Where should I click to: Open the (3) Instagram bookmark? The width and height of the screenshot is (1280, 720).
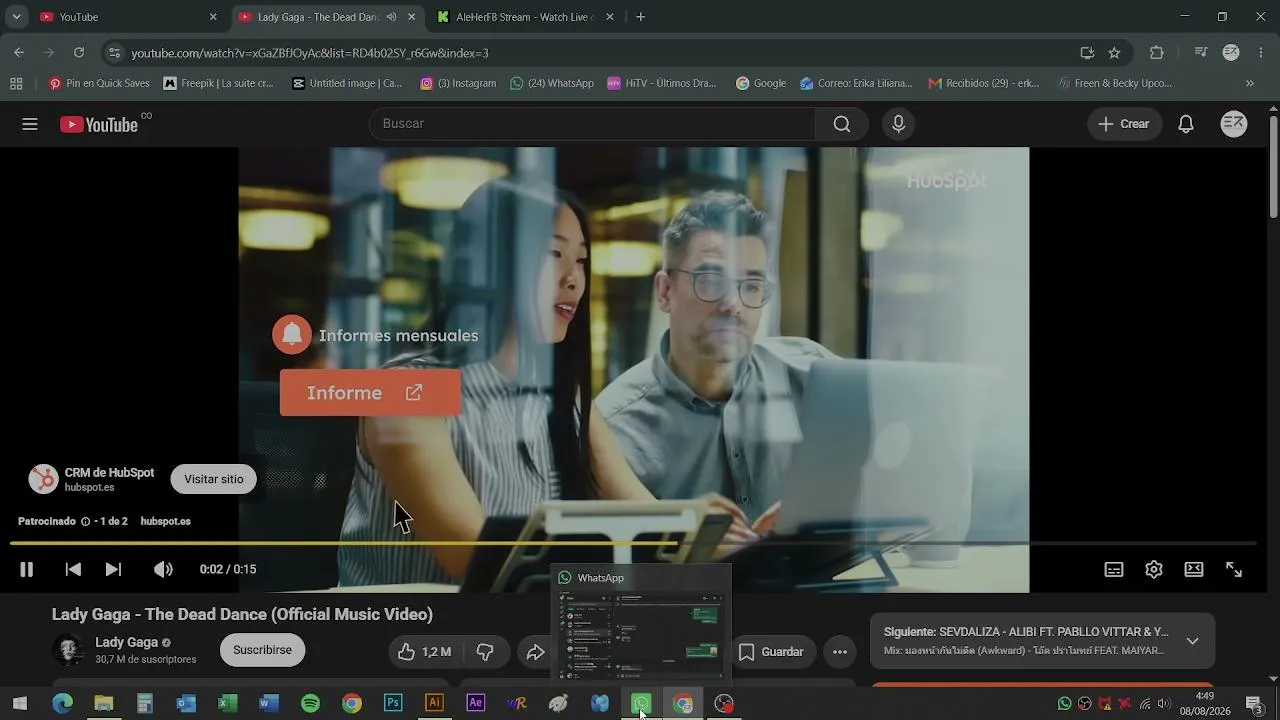coord(458,84)
